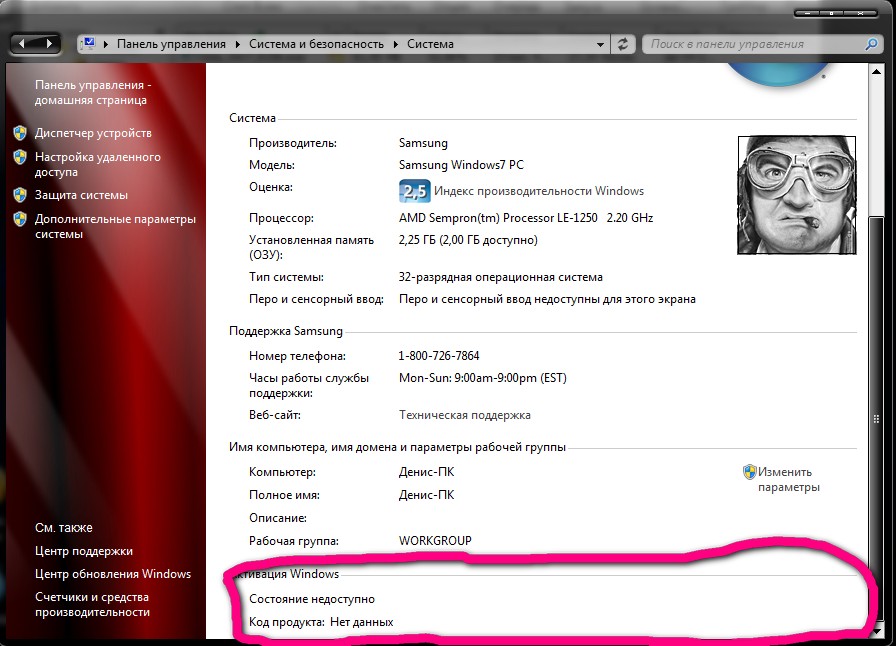The image size is (896, 646).
Task: Open Центр обновления Windows link
Action: click(113, 574)
